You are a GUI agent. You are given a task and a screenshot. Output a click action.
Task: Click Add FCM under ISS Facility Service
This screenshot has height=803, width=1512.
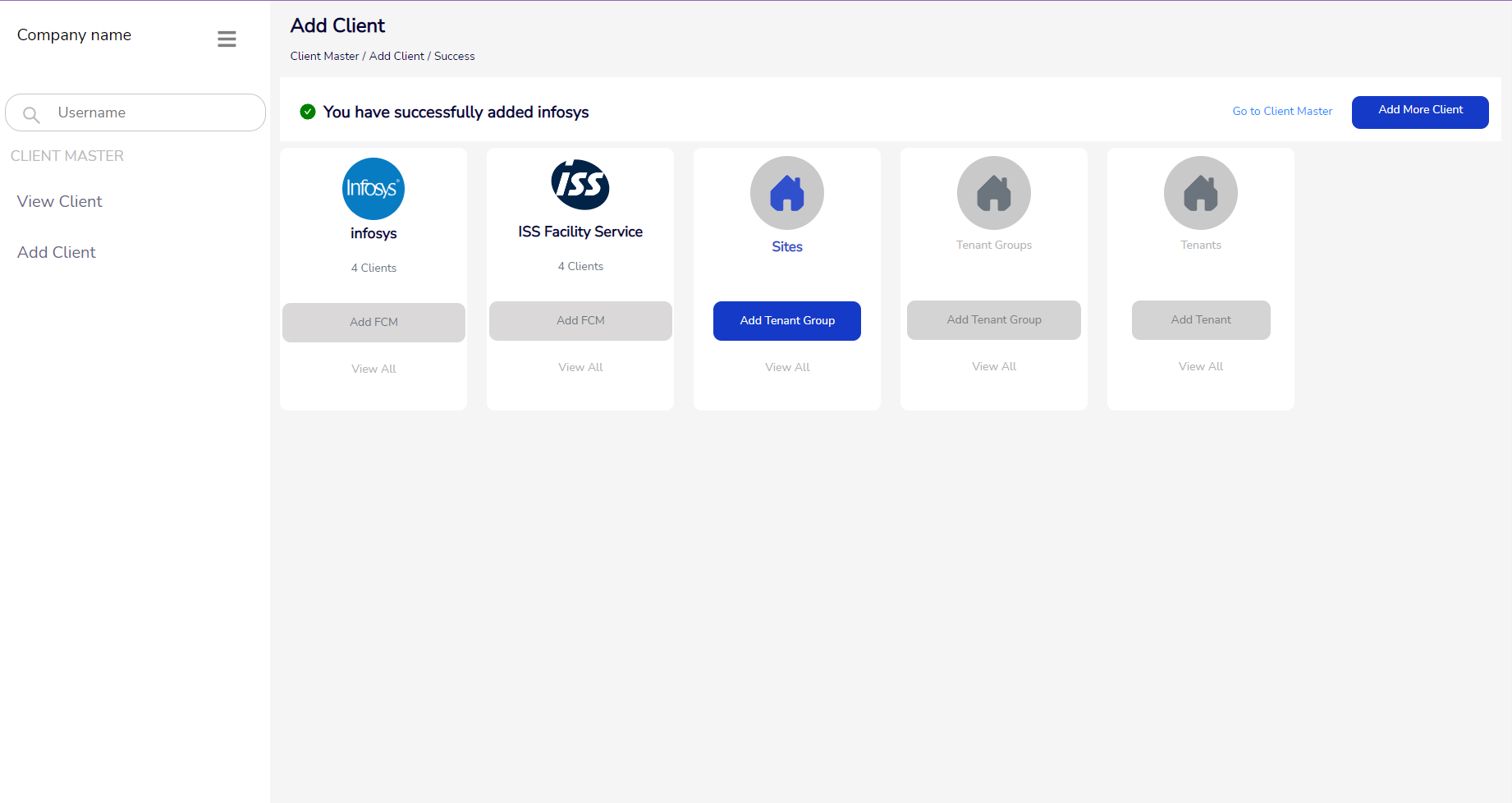tap(580, 320)
